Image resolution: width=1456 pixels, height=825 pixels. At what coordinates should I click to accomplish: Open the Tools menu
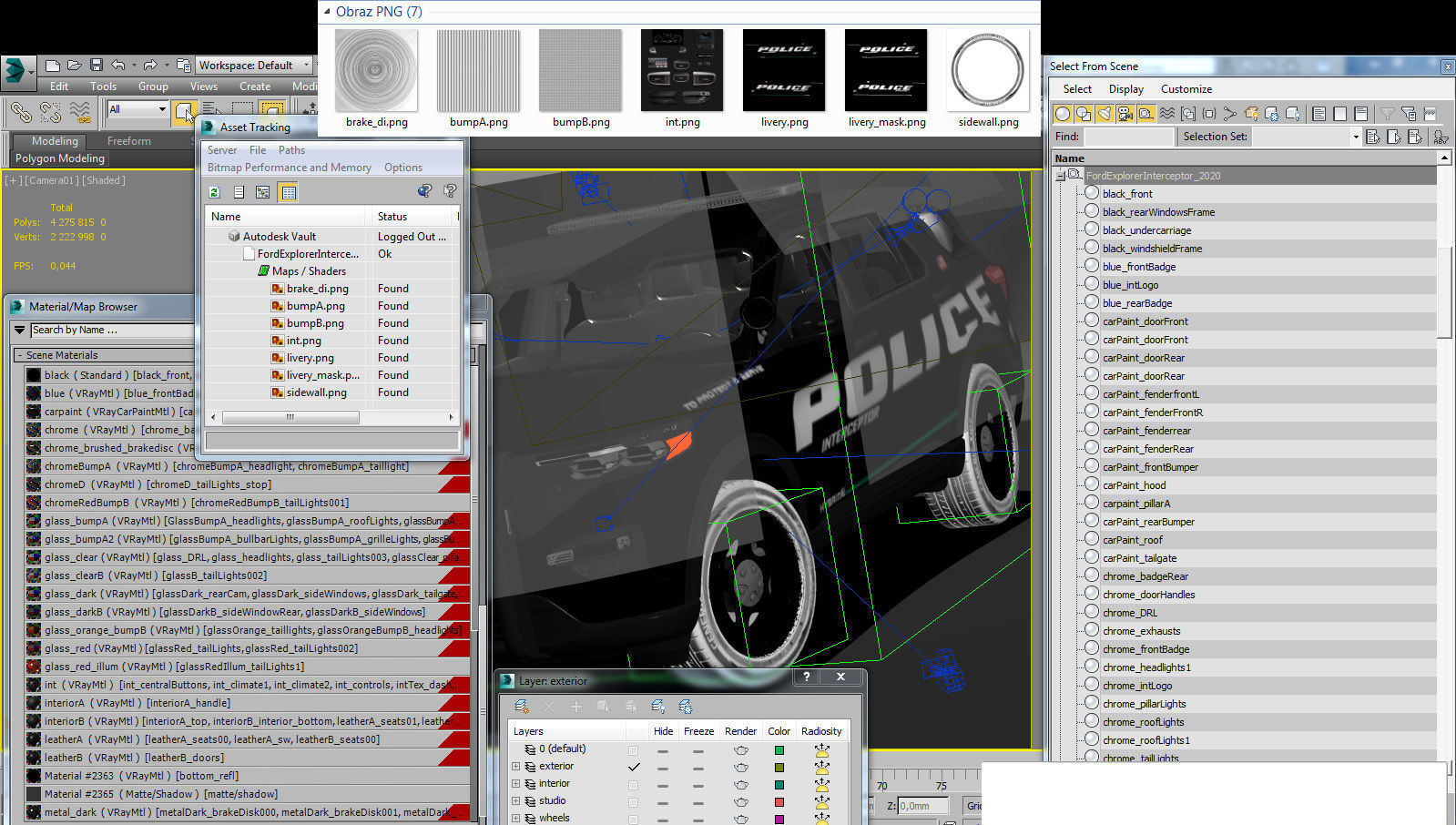[103, 87]
